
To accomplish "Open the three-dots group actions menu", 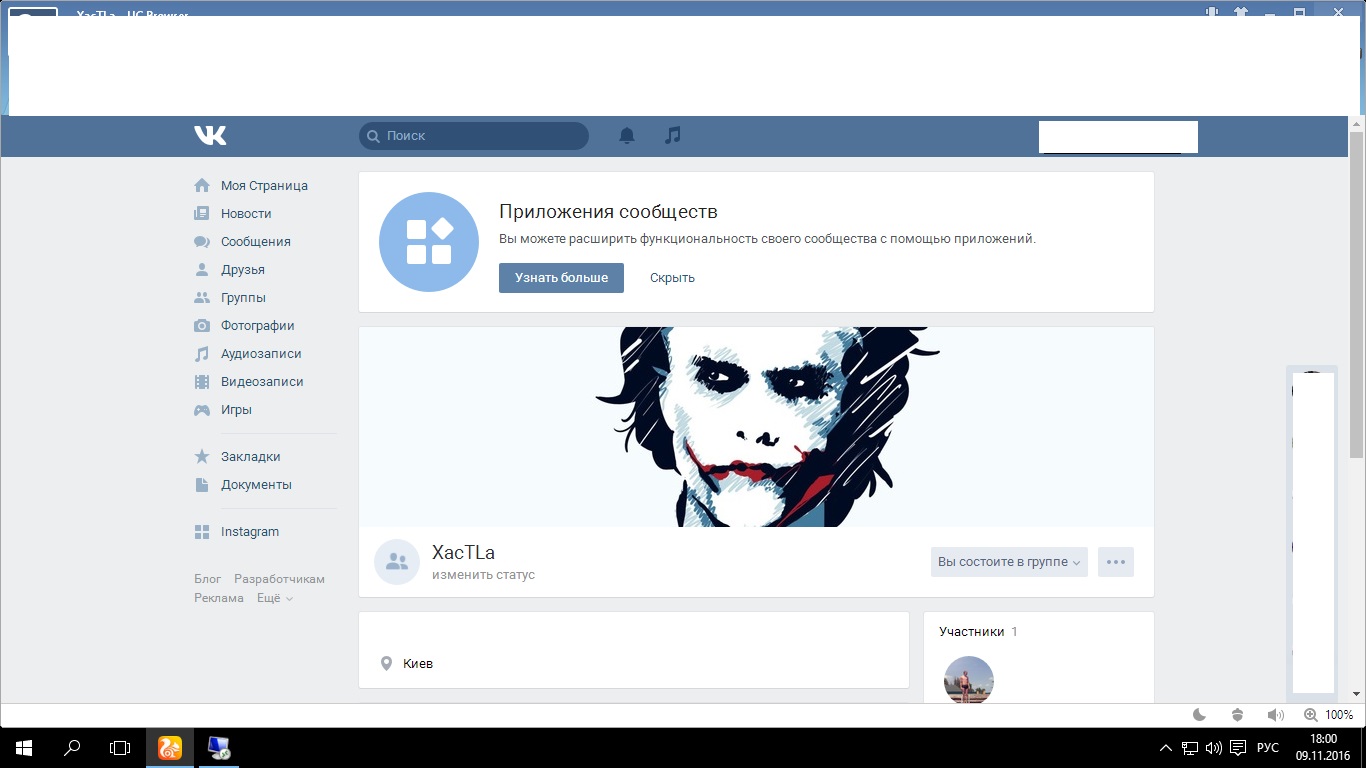I will 1116,562.
